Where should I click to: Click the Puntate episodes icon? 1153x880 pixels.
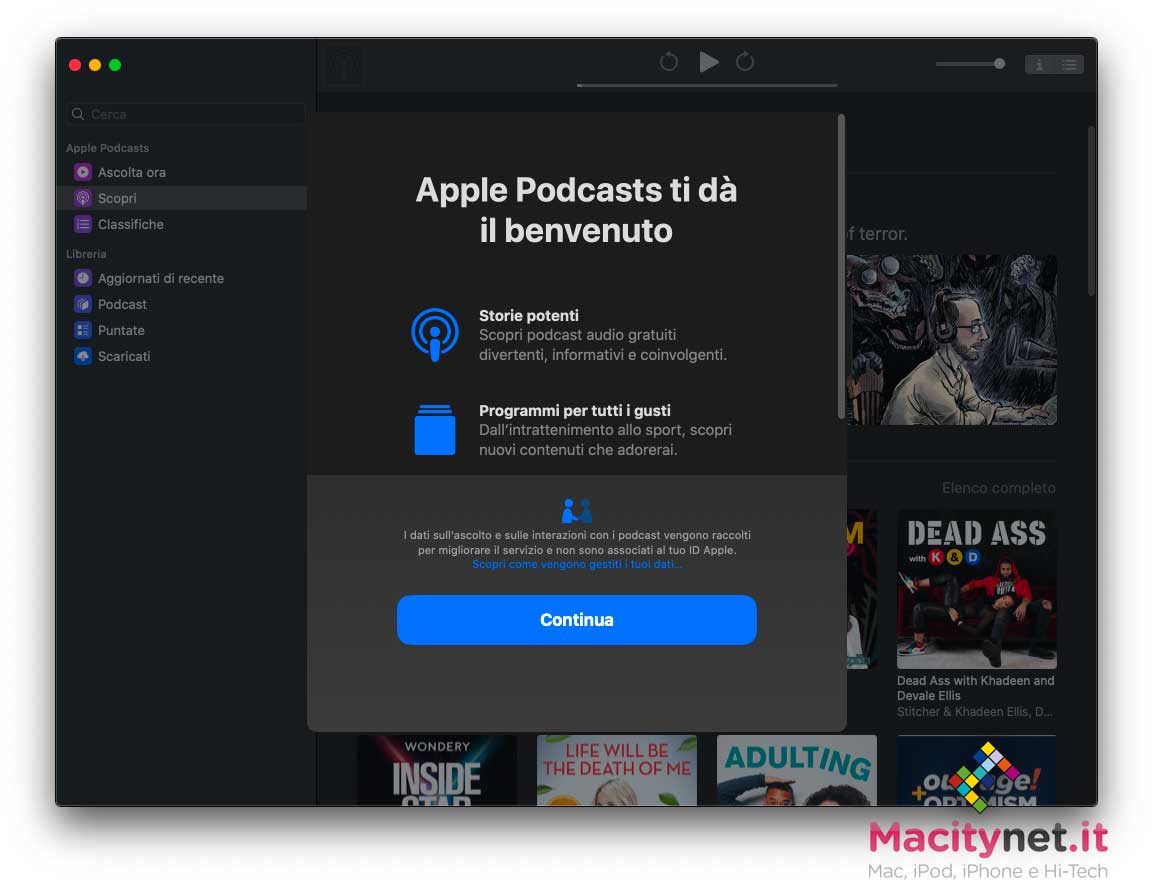tap(83, 330)
